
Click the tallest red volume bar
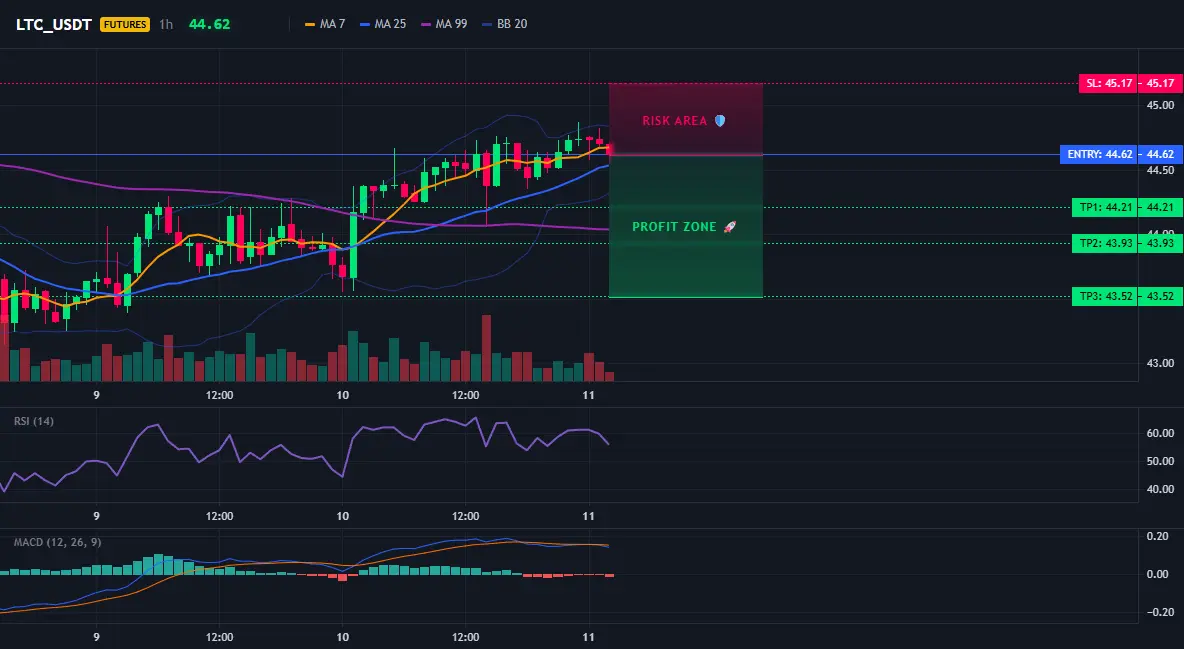click(486, 348)
